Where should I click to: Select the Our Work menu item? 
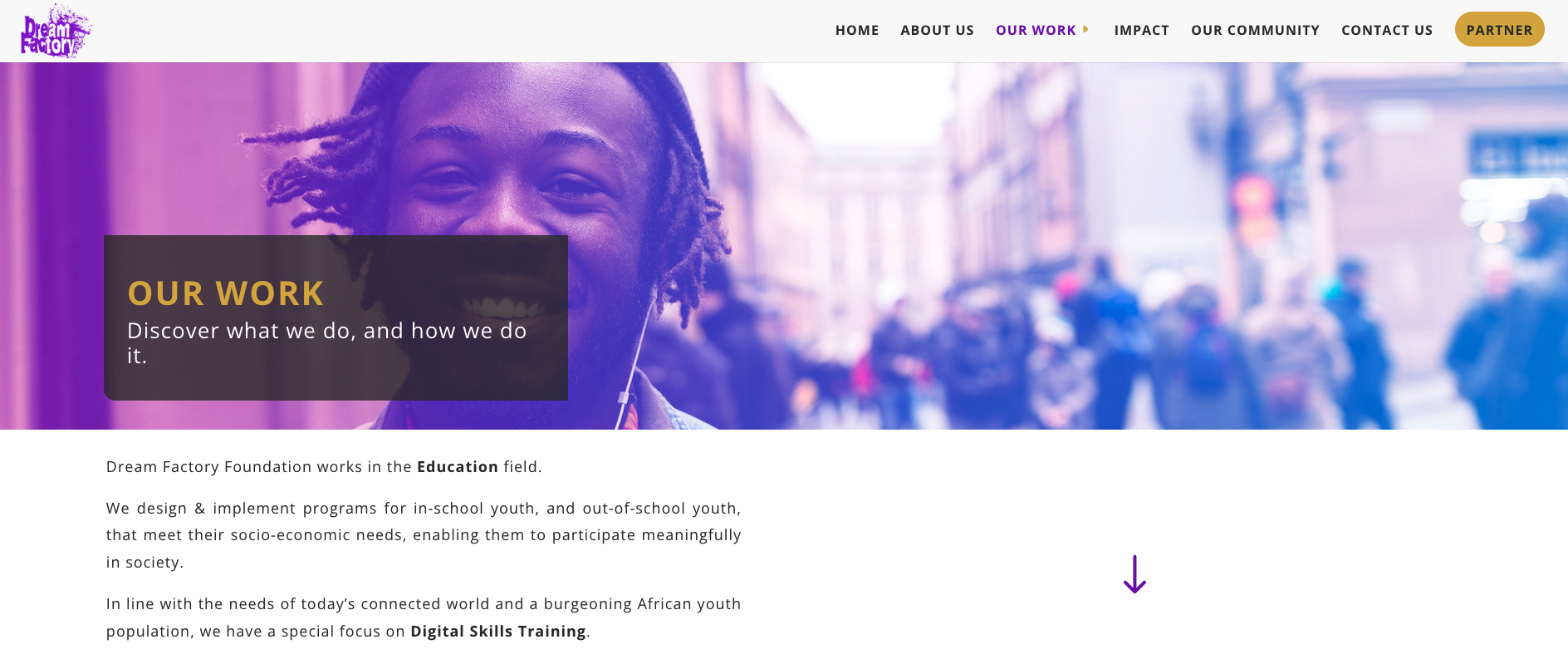coord(1036,30)
